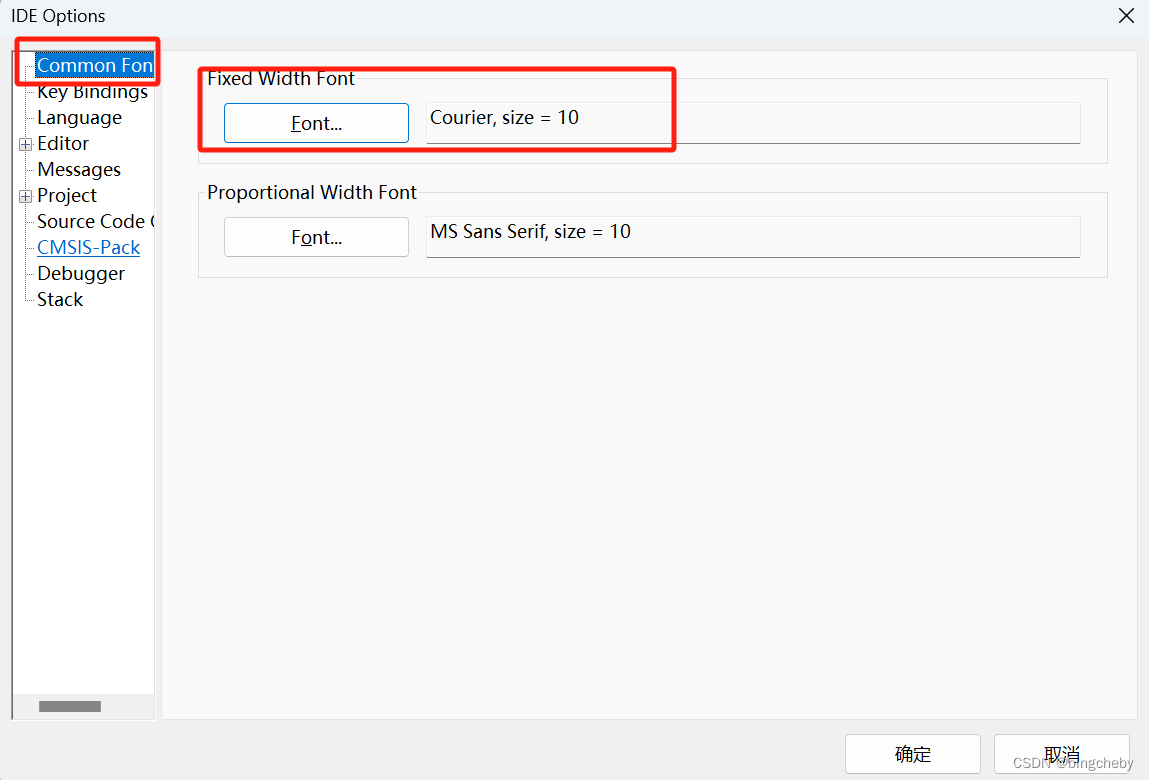The width and height of the screenshot is (1149, 780).
Task: Open the Messages category
Action: tap(79, 169)
